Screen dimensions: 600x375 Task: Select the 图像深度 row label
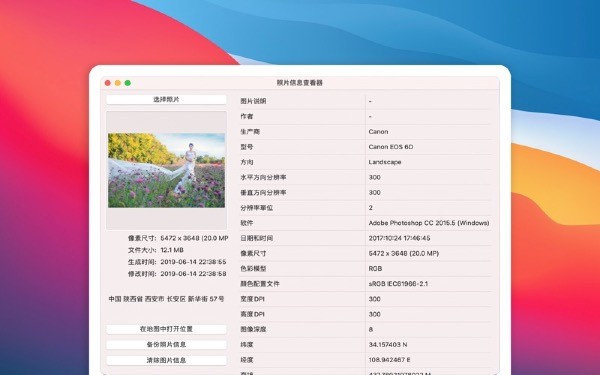point(253,329)
